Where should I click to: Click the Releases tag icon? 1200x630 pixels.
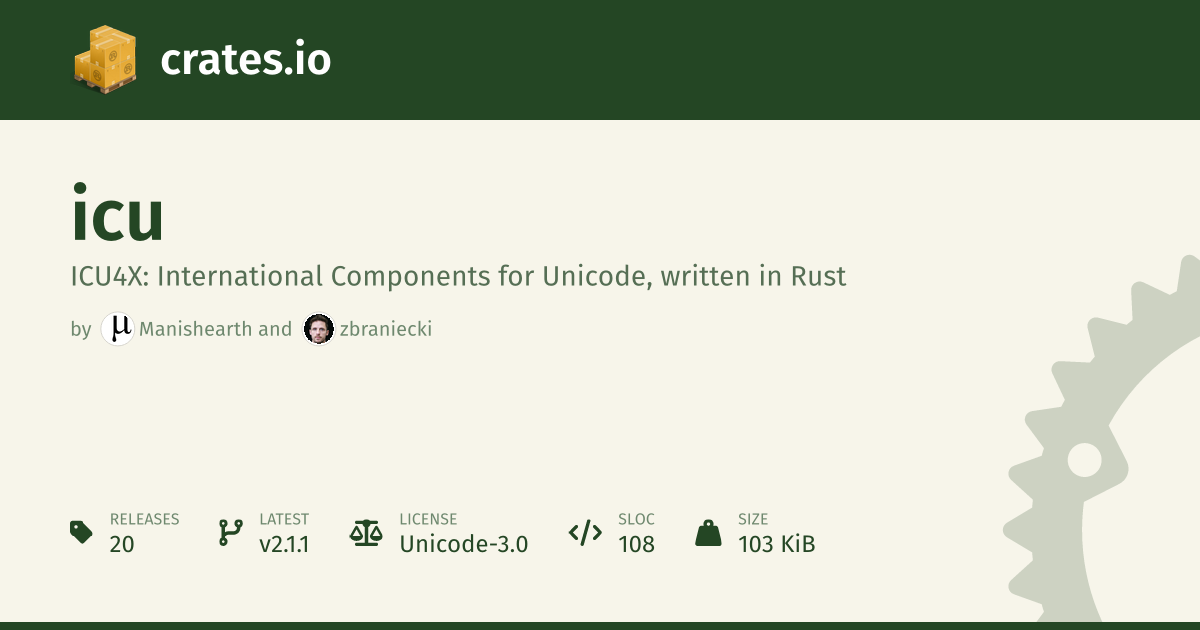(81, 532)
